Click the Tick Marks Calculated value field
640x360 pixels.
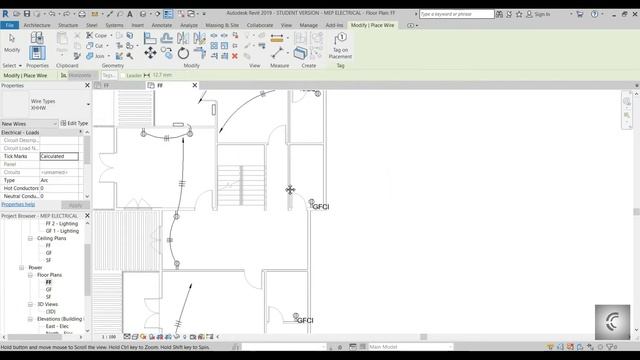(59, 156)
